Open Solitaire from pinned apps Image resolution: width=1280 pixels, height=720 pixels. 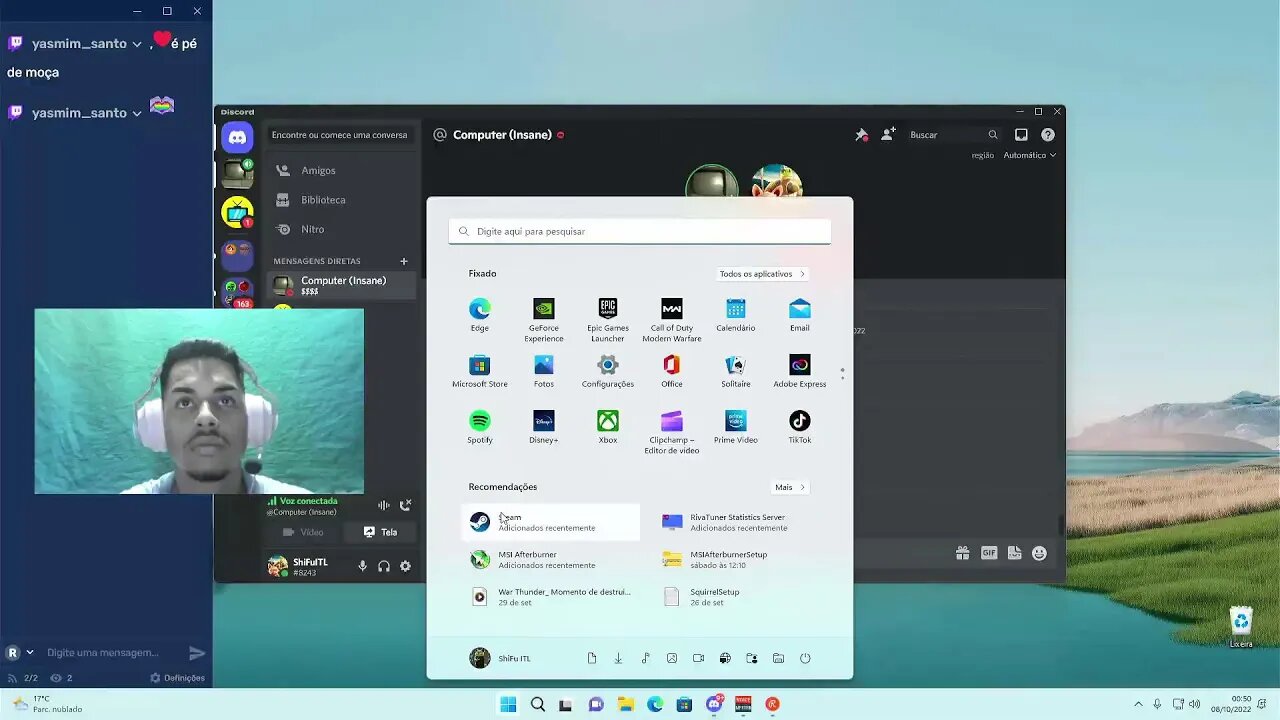[x=736, y=371]
